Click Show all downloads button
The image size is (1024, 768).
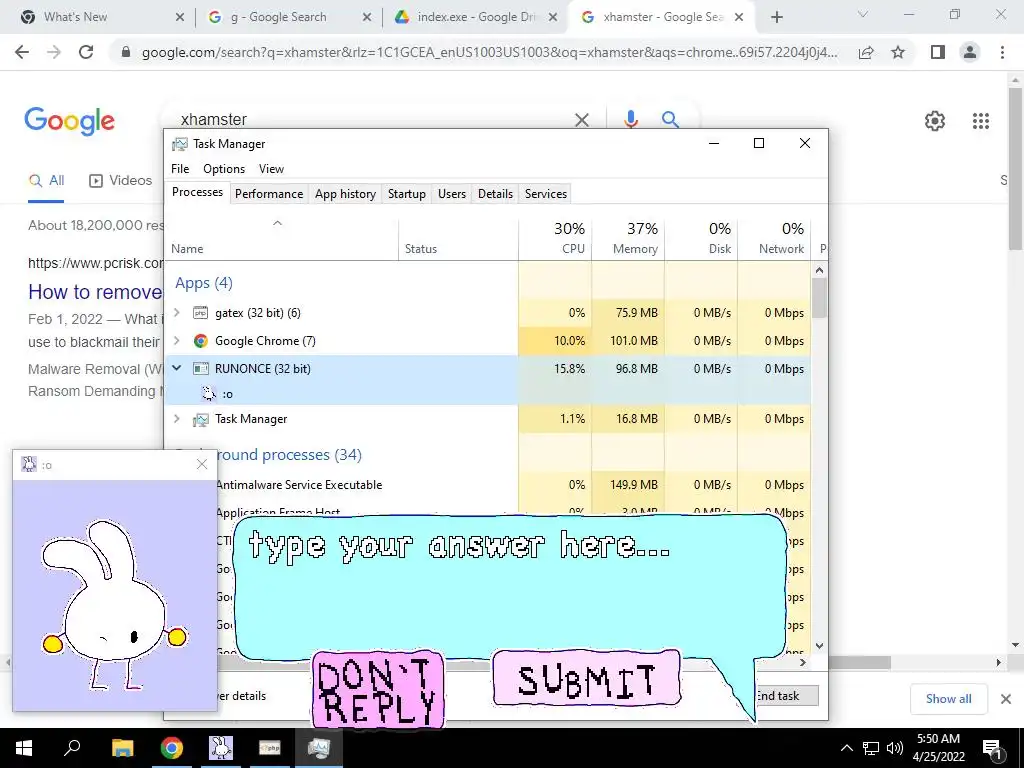click(948, 699)
